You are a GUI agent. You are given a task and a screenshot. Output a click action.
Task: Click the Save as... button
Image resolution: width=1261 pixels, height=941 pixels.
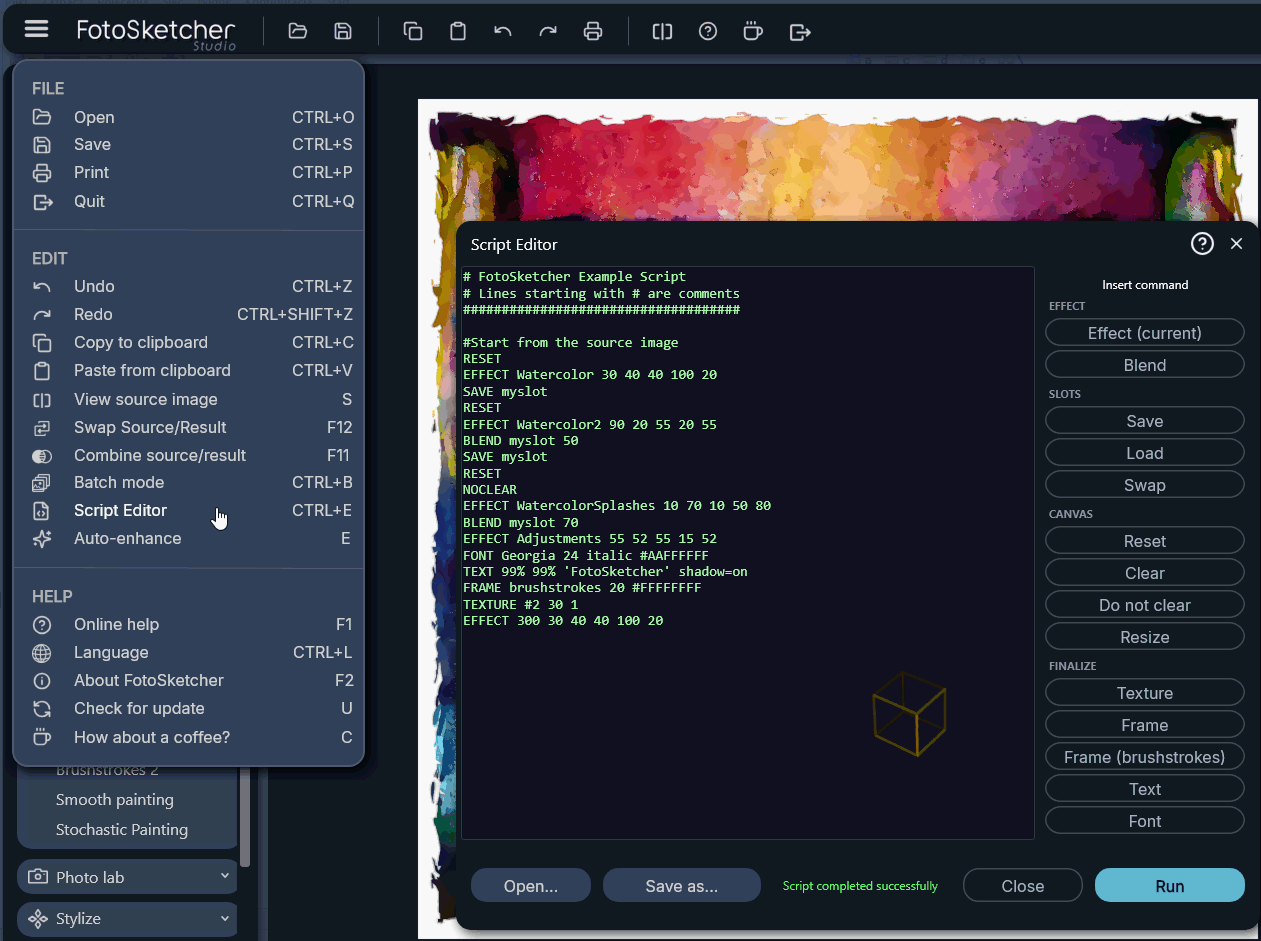tap(682, 886)
